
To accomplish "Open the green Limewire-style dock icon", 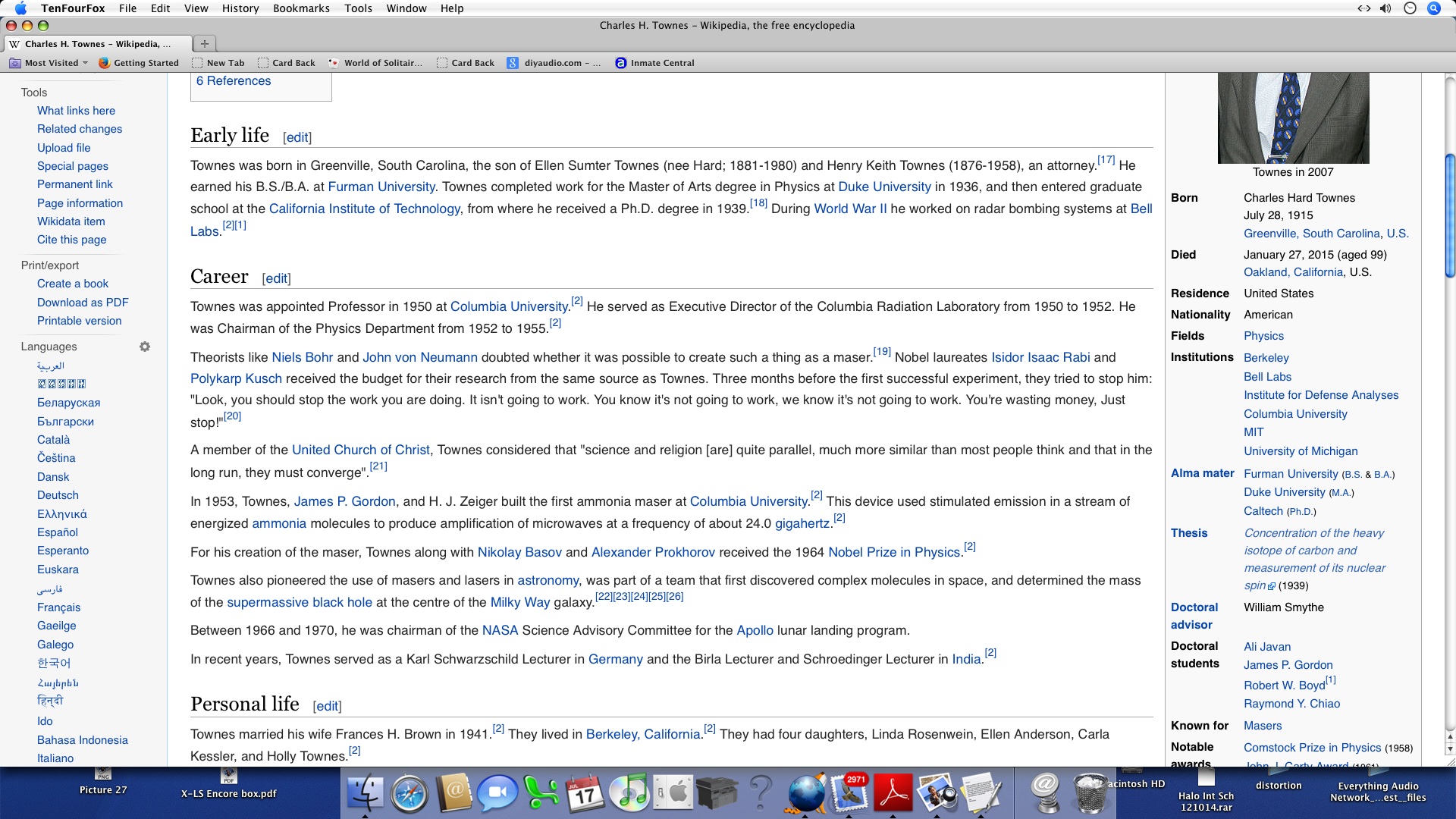I will click(x=541, y=793).
